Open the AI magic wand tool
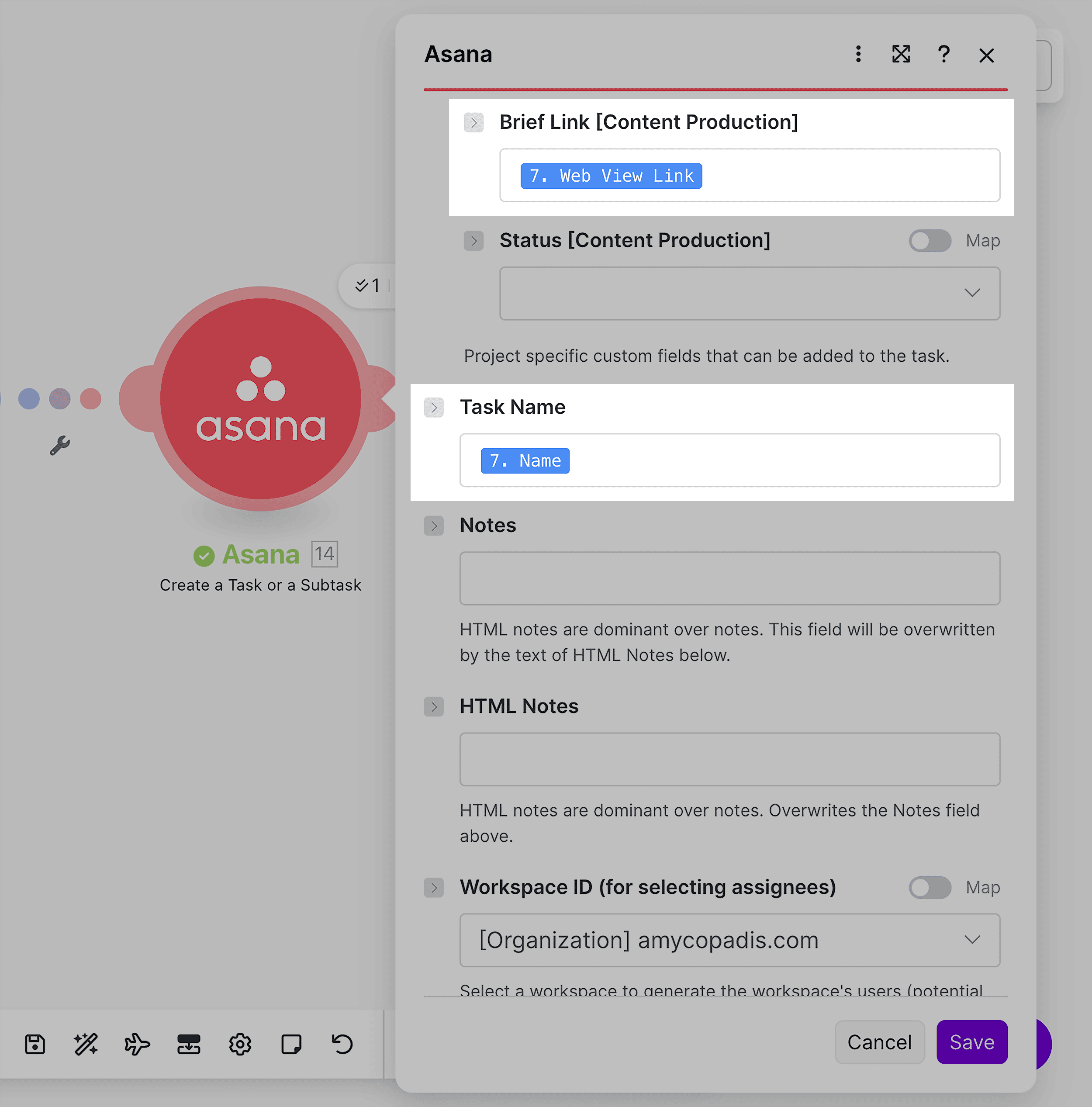Screen dimensions: 1092x1107 [x=85, y=1043]
